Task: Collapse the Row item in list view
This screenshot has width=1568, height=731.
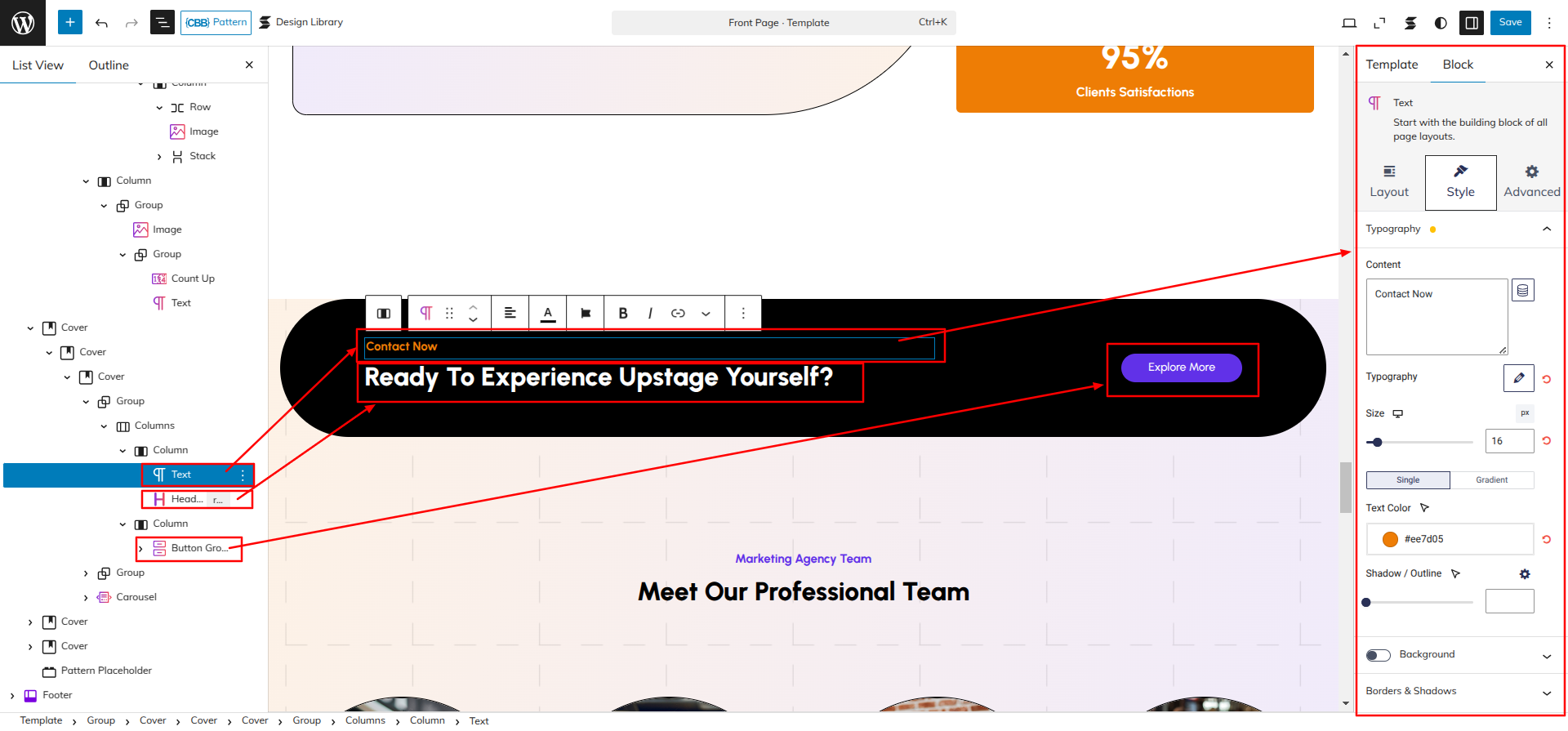Action: (x=159, y=108)
